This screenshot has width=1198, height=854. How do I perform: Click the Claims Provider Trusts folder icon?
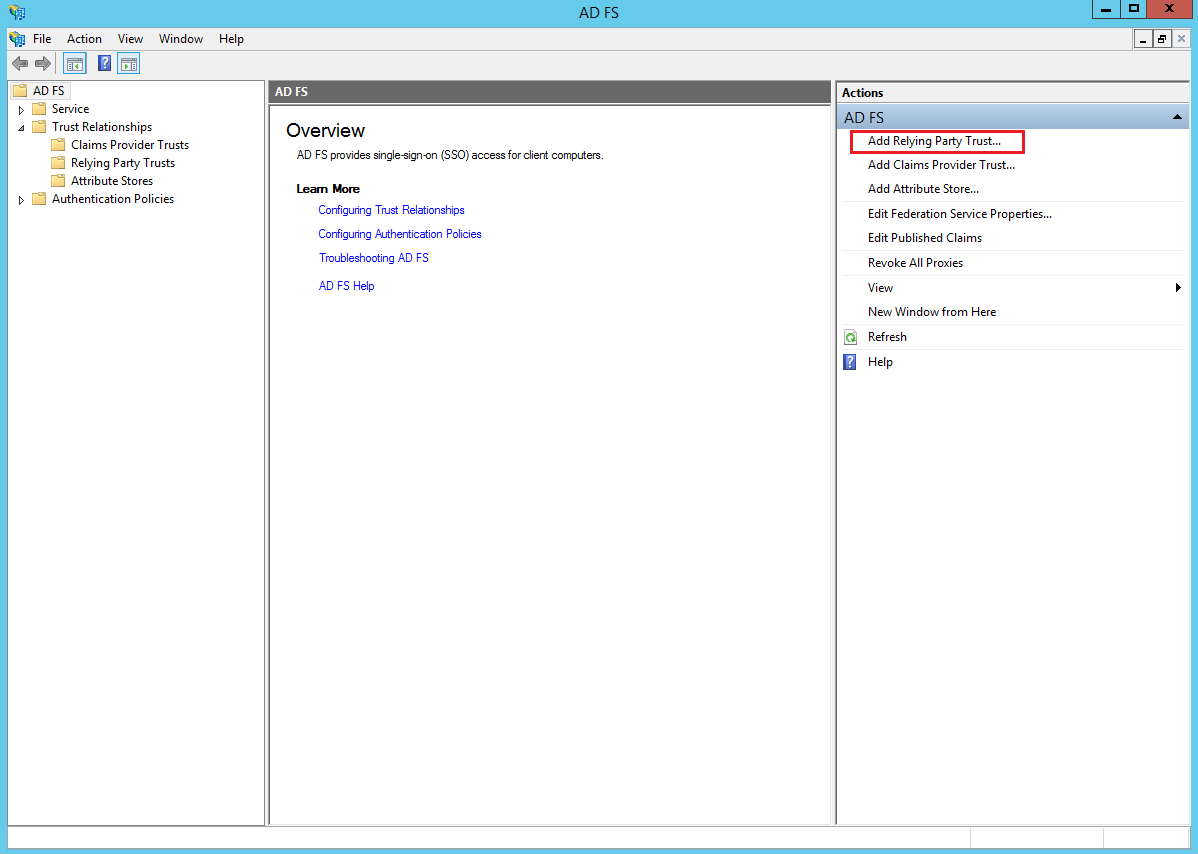[x=58, y=144]
